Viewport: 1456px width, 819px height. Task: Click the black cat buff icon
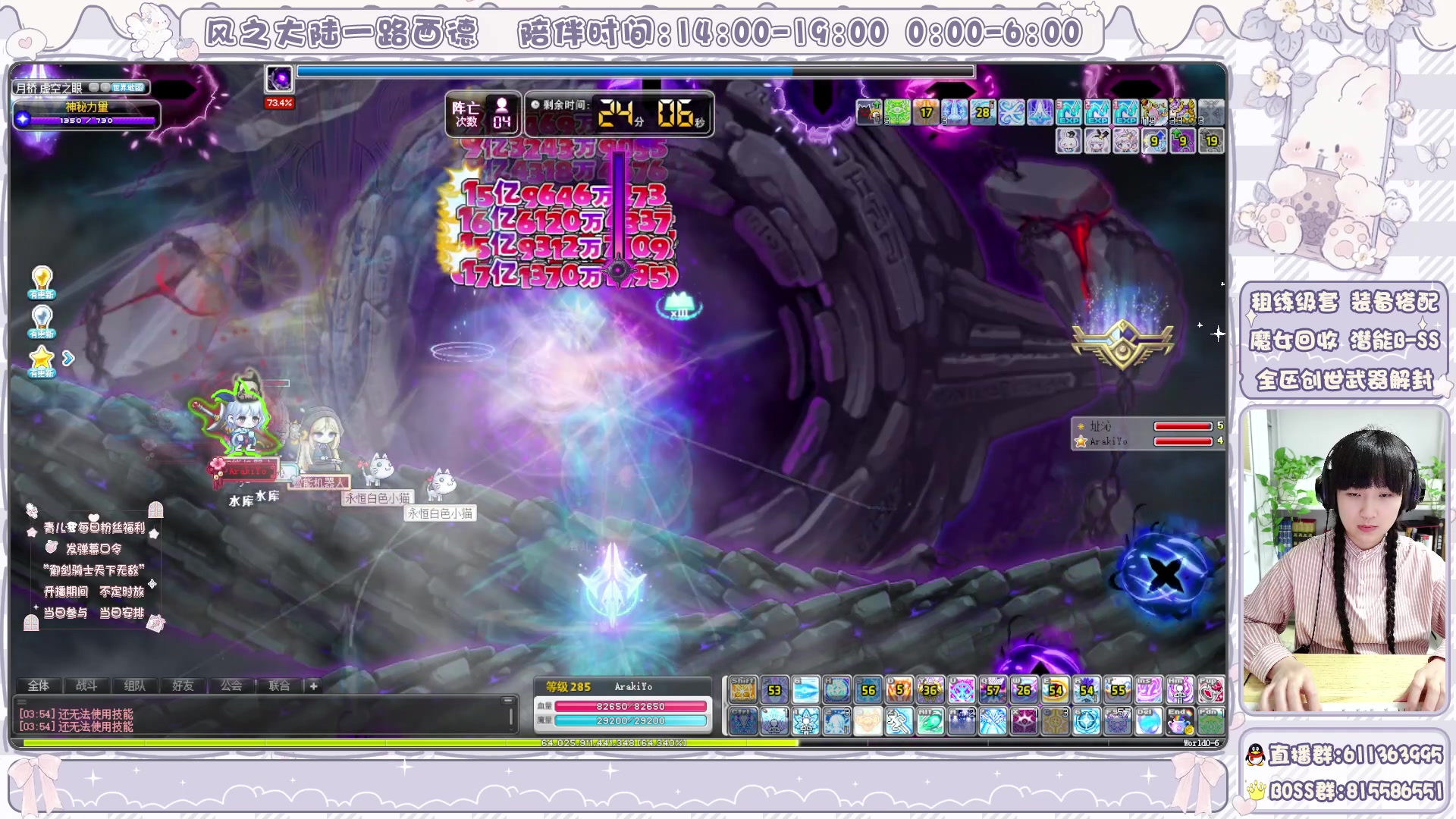pos(869,112)
